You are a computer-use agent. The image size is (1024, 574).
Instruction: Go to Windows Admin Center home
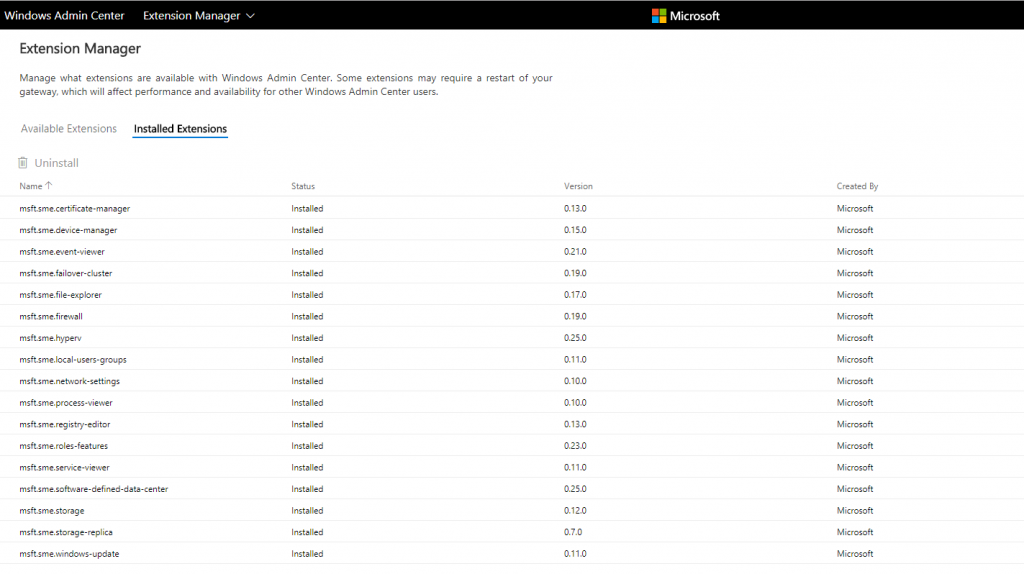pos(64,16)
